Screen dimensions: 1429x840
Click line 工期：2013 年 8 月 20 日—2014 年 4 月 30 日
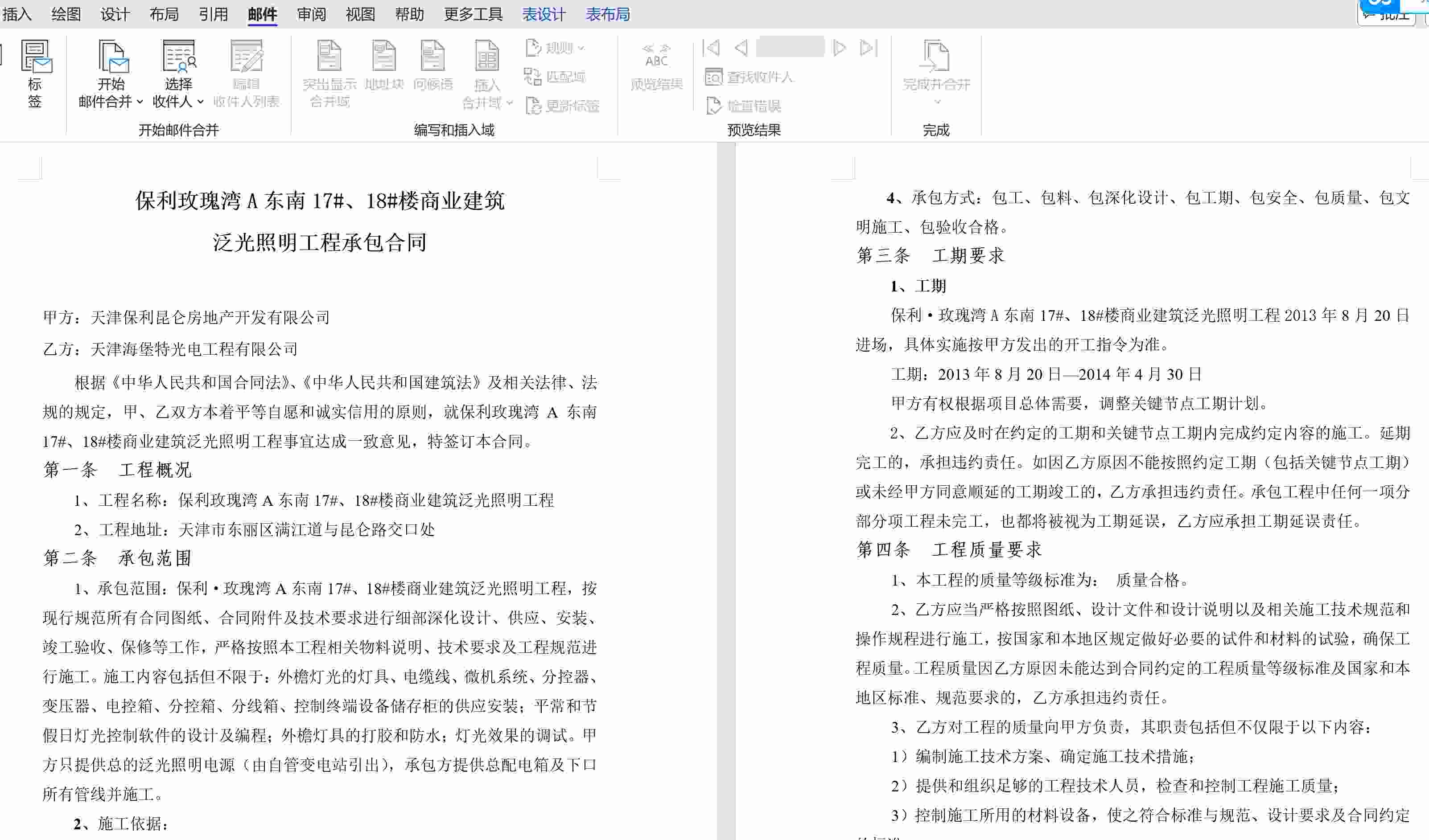pyautogui.click(x=1046, y=375)
